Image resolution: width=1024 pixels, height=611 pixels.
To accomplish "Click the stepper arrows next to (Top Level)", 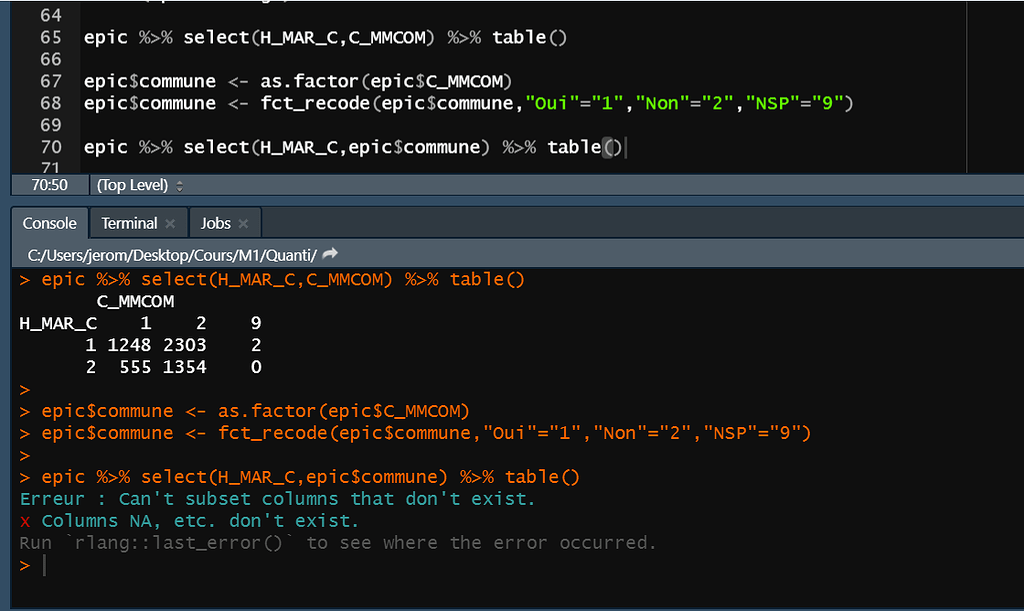I will pyautogui.click(x=182, y=185).
